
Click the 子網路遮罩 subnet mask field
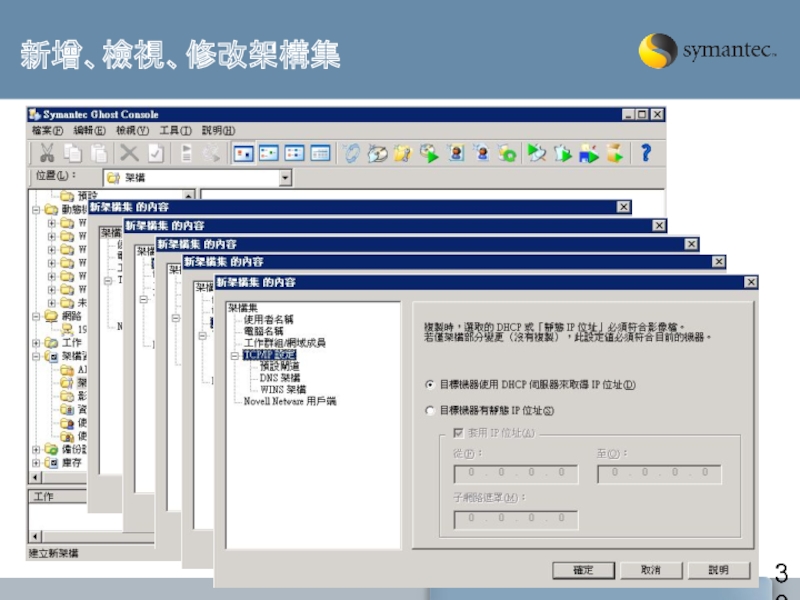tap(516, 519)
